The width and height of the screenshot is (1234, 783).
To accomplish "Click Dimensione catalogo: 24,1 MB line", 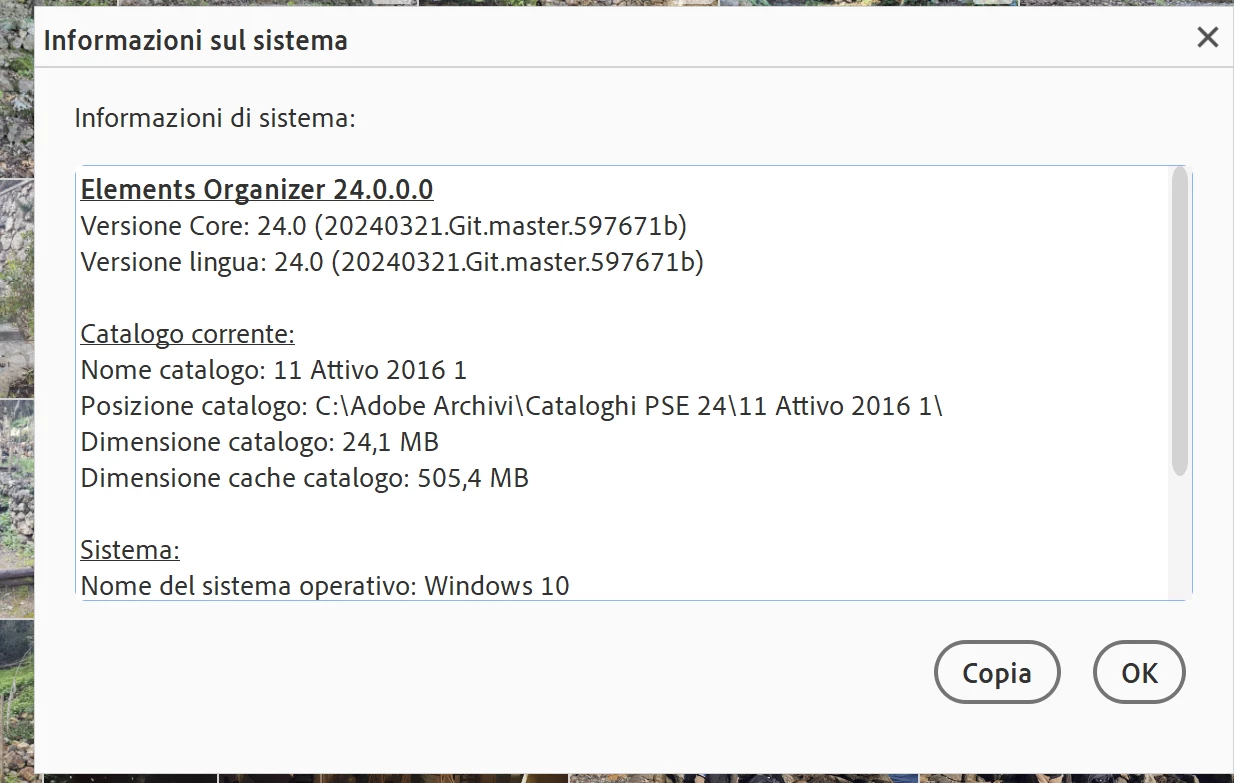I will click(x=260, y=442).
